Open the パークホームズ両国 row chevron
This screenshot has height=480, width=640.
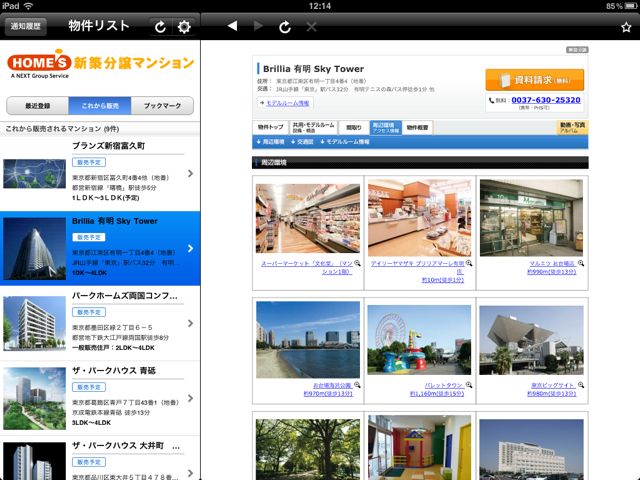(190, 323)
